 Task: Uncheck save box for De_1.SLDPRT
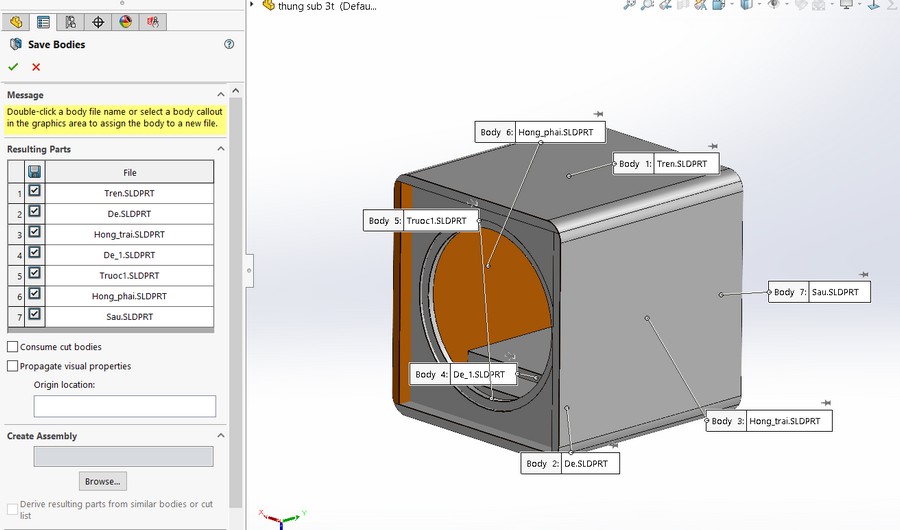tap(34, 252)
